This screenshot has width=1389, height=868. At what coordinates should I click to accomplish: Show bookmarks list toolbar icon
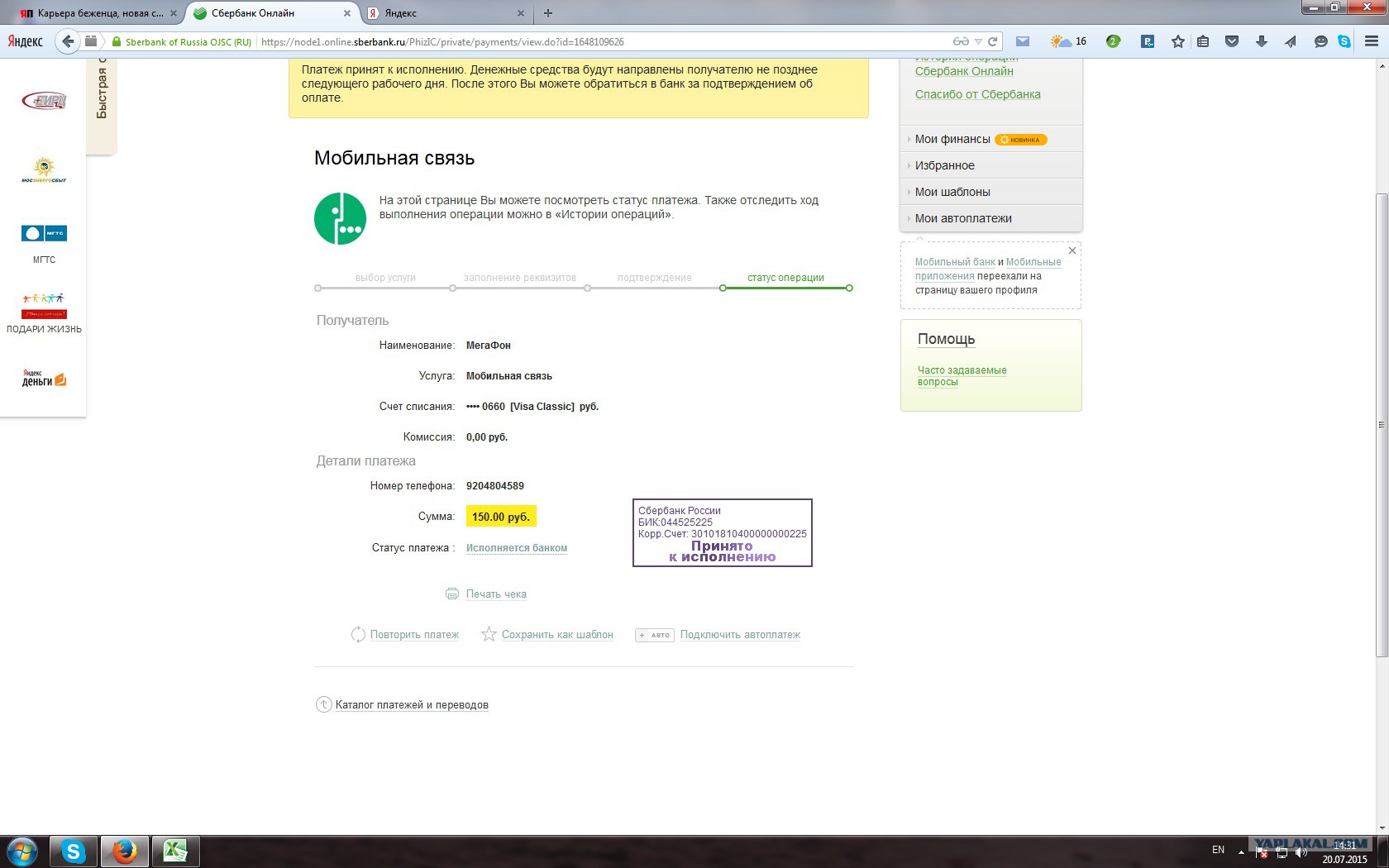[1203, 41]
